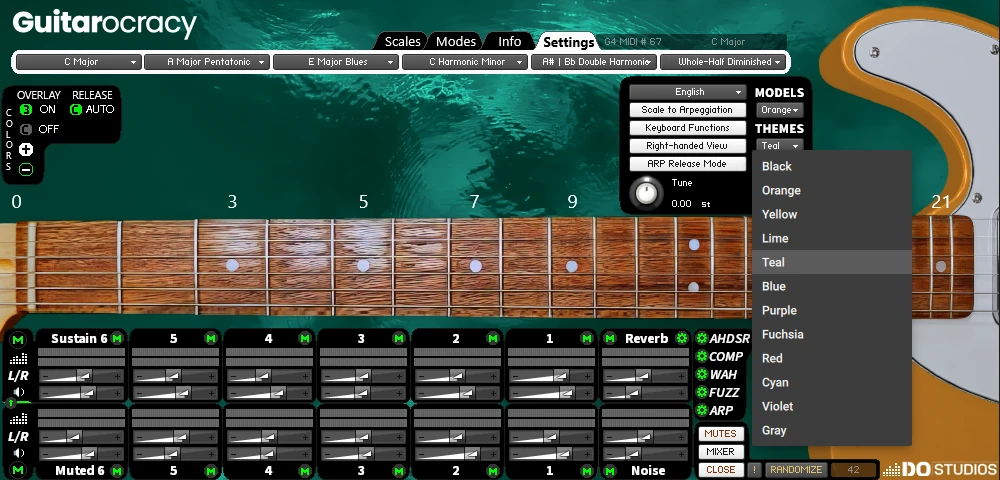Click the MIXER button
This screenshot has height=480, width=1000.
pyautogui.click(x=720, y=451)
